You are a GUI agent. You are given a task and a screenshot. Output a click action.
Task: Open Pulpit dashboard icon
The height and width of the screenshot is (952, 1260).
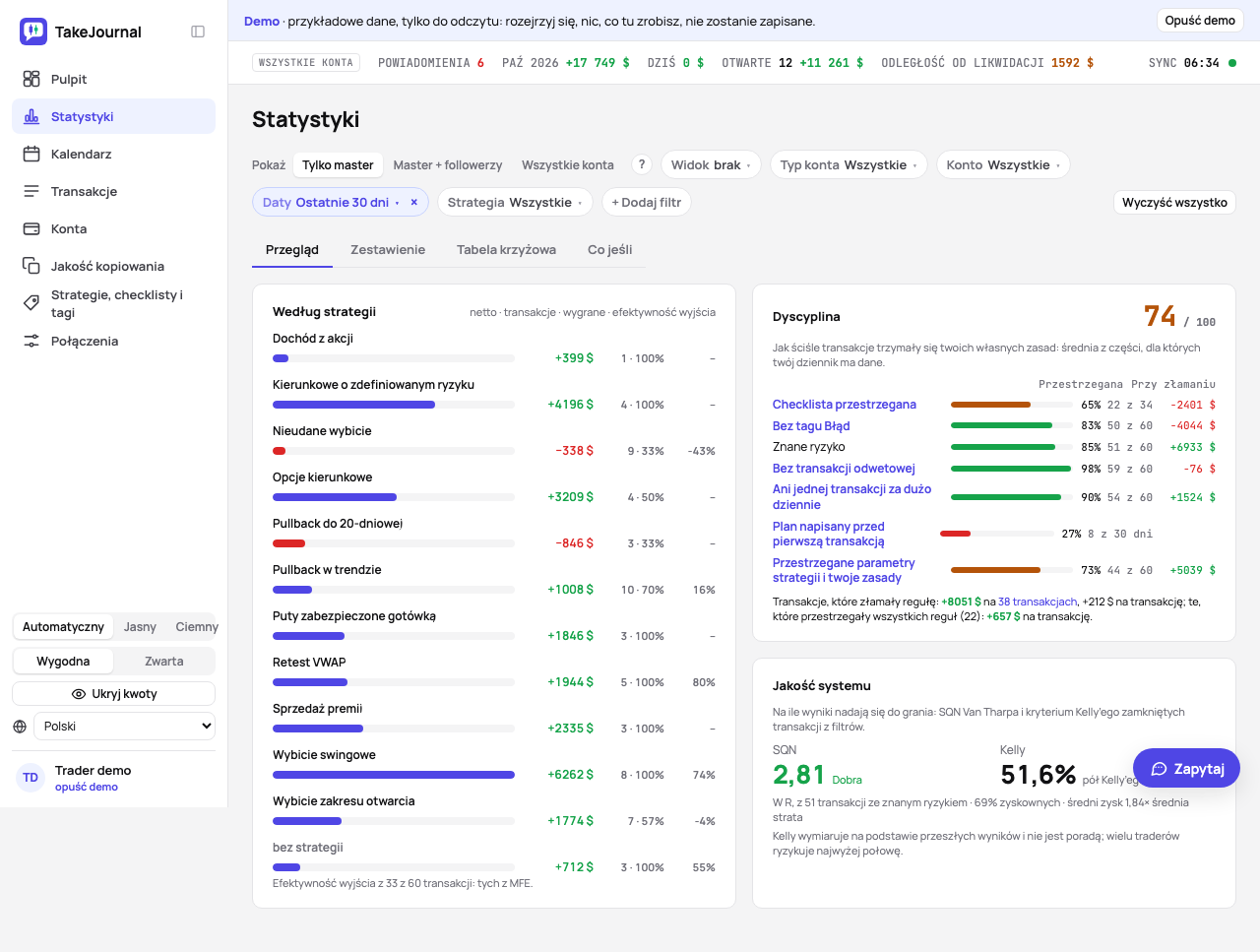click(31, 79)
